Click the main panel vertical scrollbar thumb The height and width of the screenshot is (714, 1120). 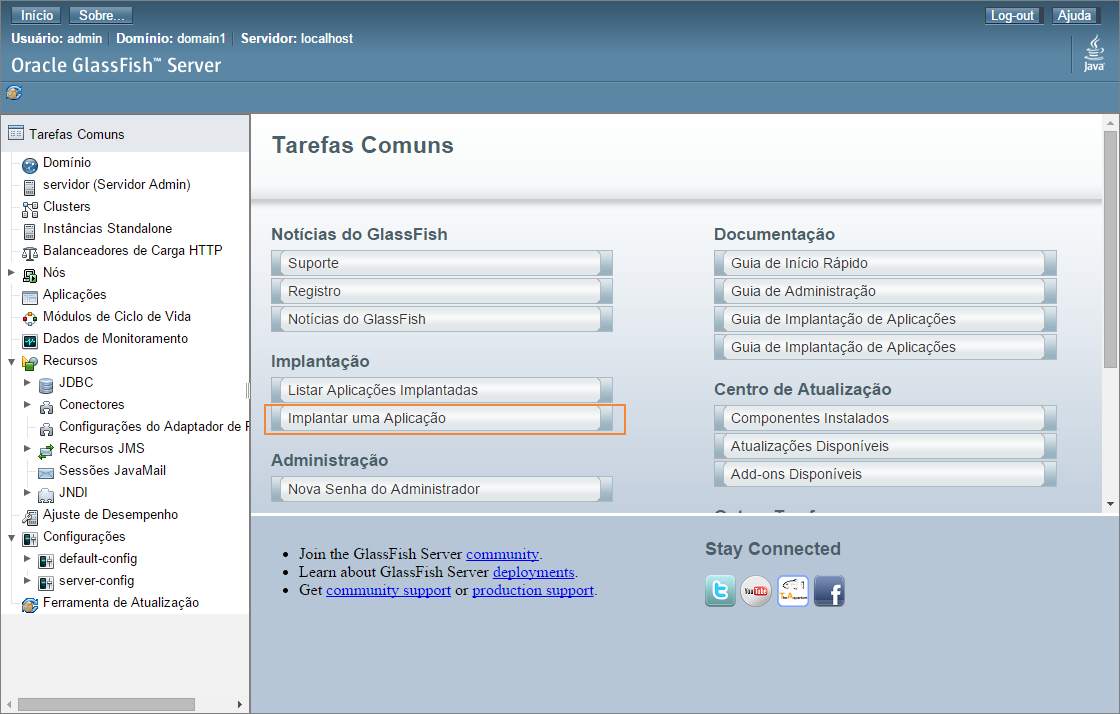[1110, 249]
